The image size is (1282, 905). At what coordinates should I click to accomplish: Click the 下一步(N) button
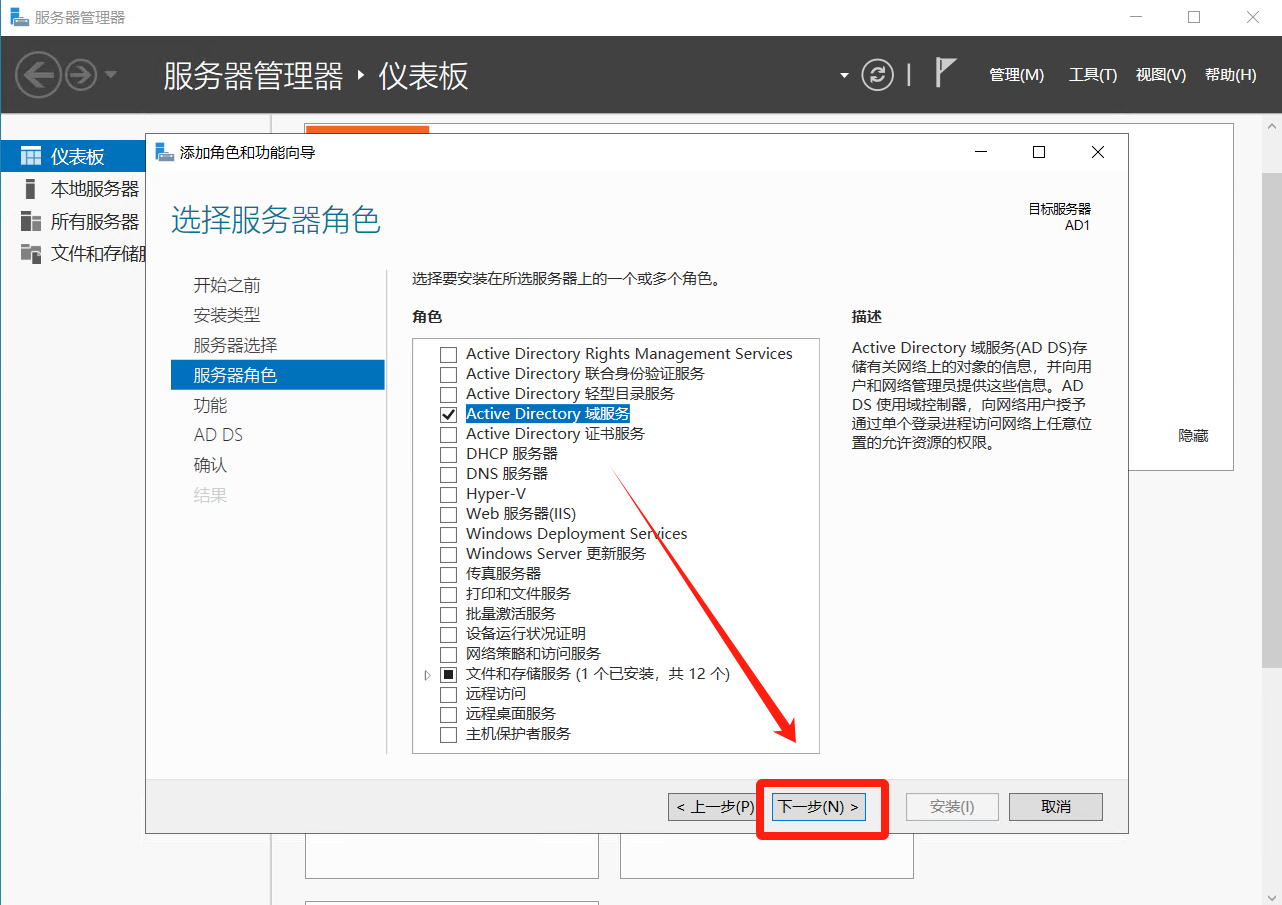818,807
